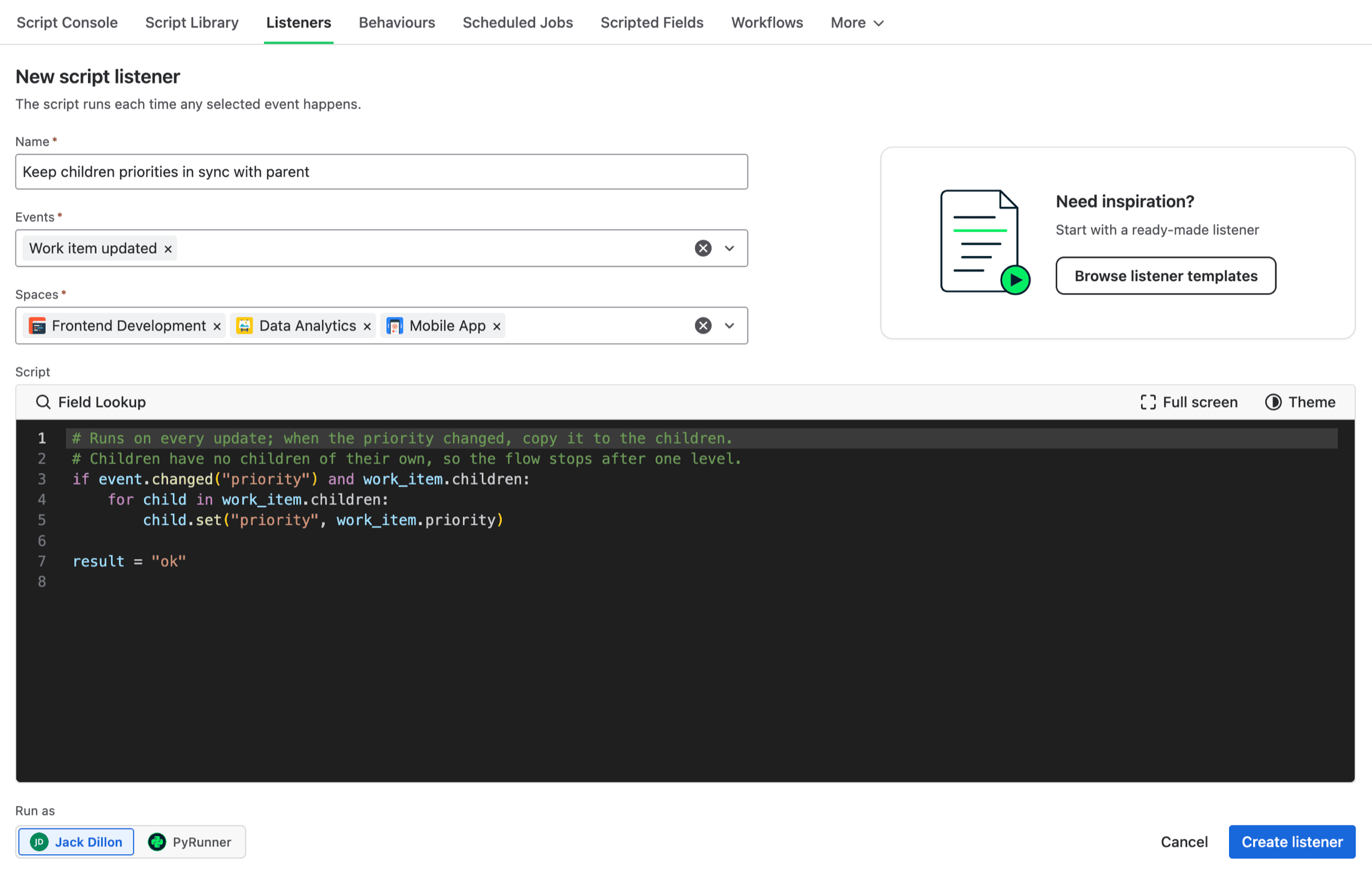The image size is (1372, 869).
Task: Remove Mobile App space tag
Action: pos(497,326)
